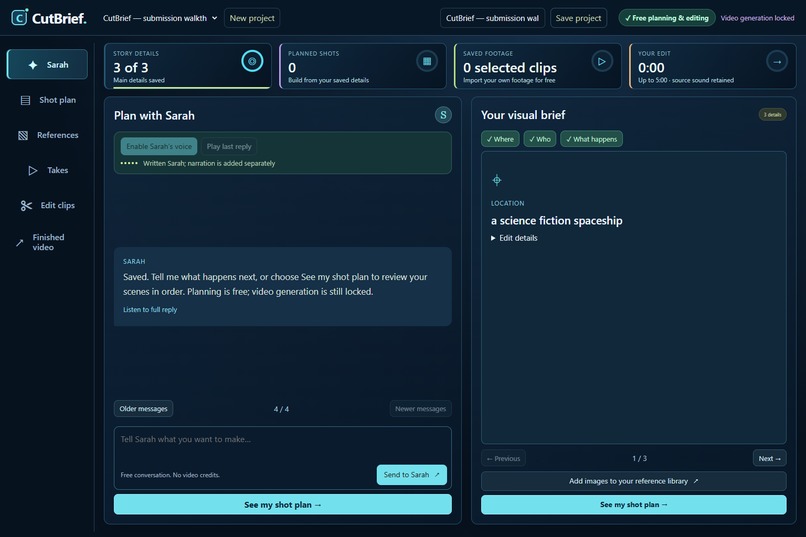The image size is (806, 537).
Task: Click the Takes play triangle icon
Action: click(33, 170)
